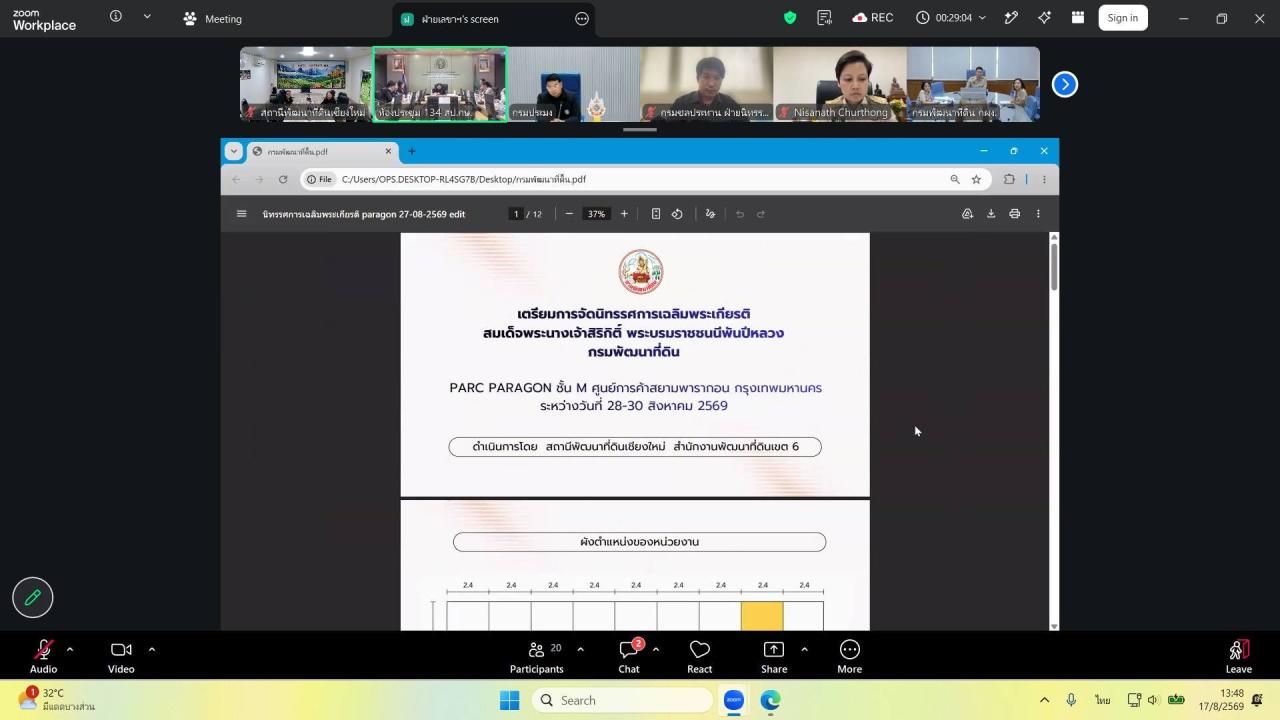Expand audio options caret next to Audio

[70, 649]
